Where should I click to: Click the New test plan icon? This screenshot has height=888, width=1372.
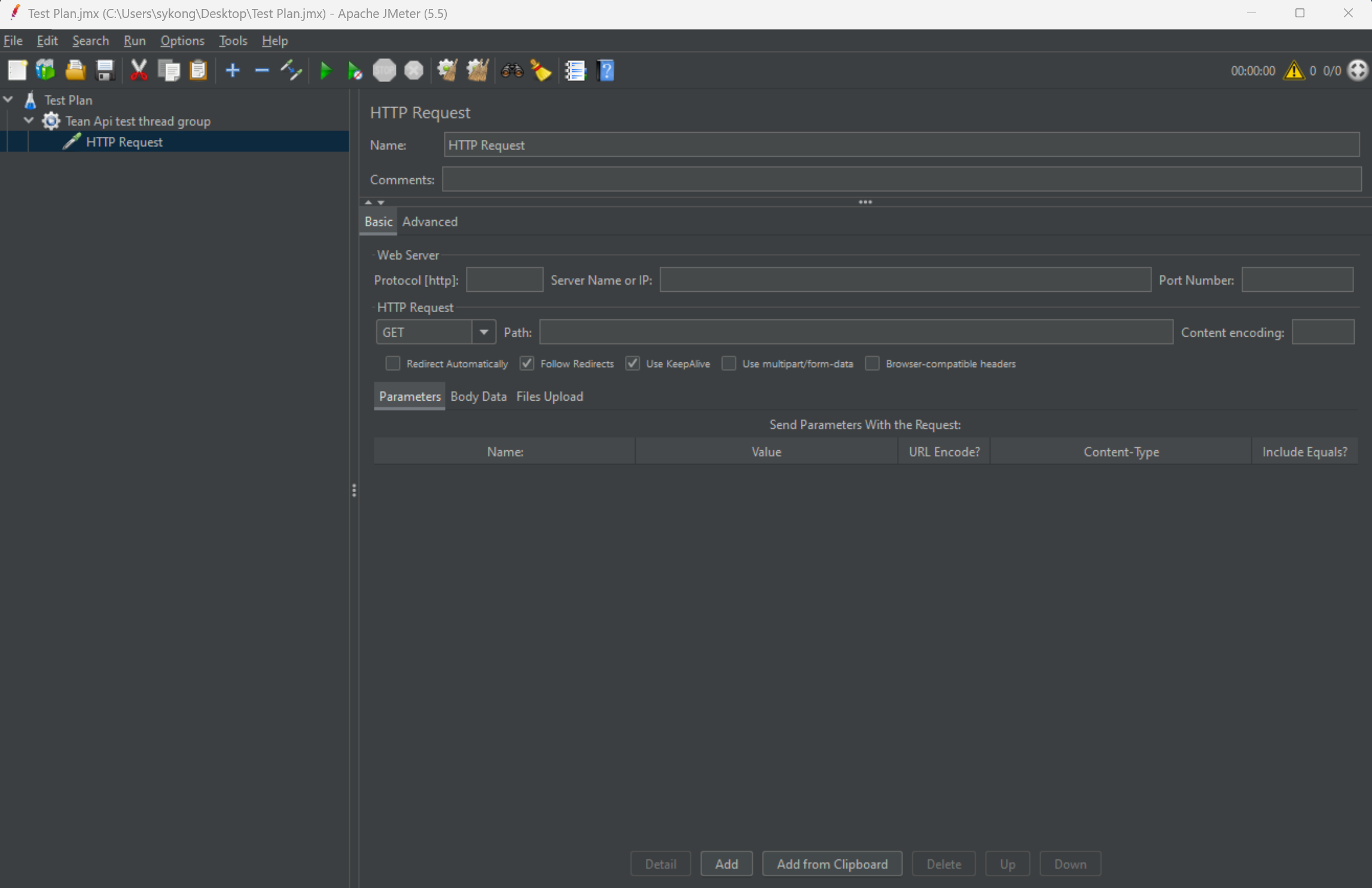[x=17, y=71]
